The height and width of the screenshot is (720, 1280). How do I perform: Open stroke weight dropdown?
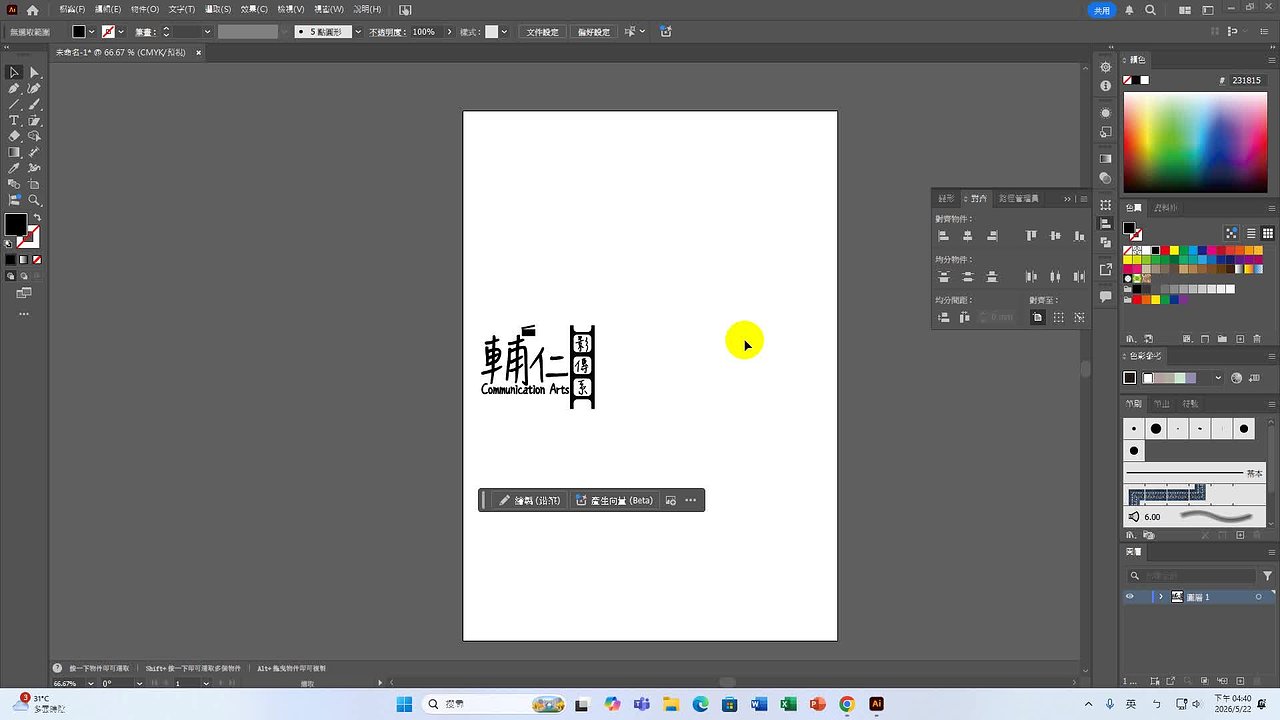coord(207,32)
